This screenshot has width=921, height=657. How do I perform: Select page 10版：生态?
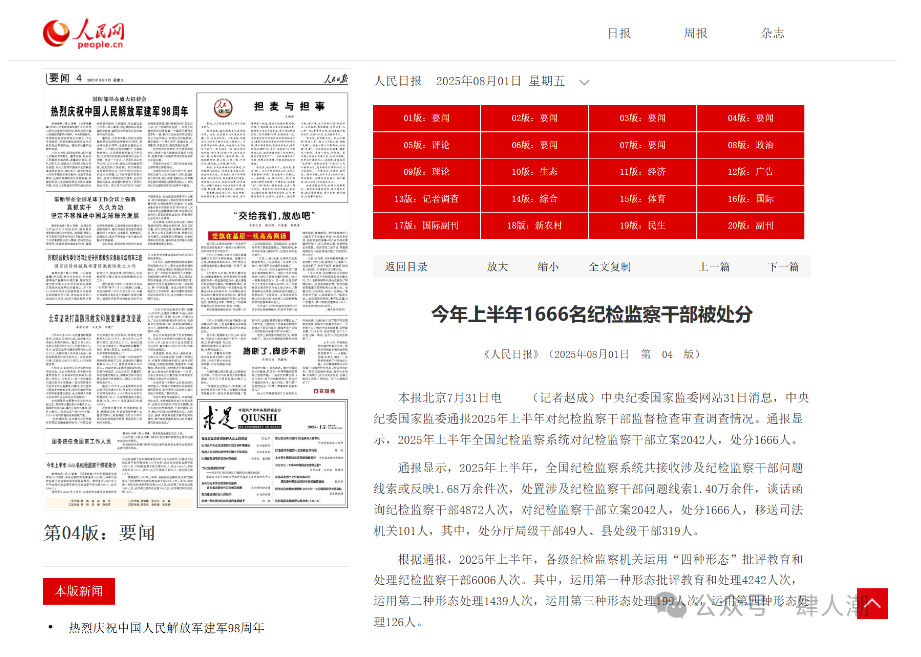(534, 172)
